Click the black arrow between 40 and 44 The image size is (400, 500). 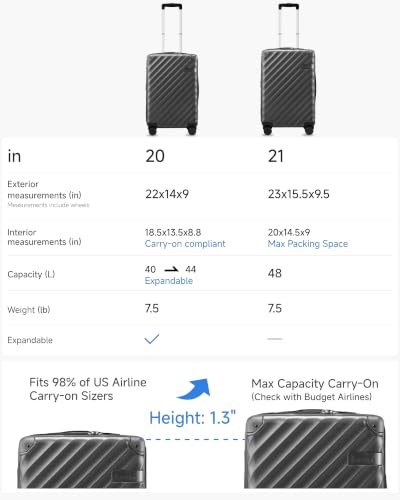tap(172, 269)
